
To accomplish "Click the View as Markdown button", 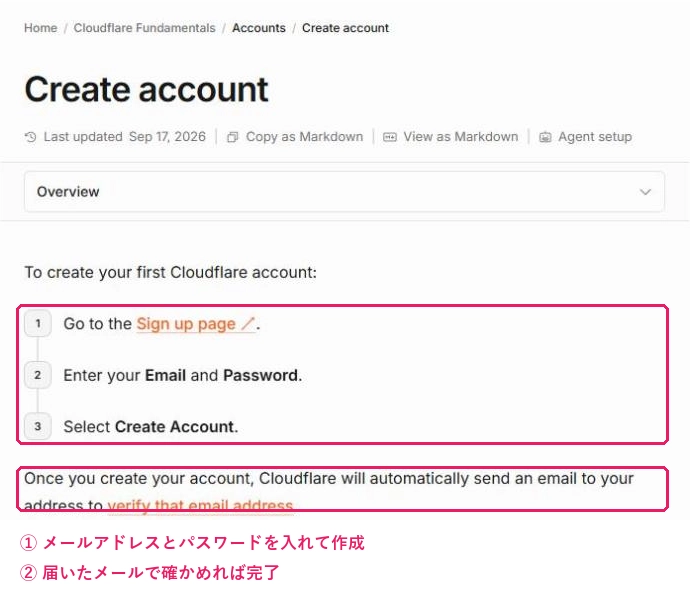I will point(451,137).
